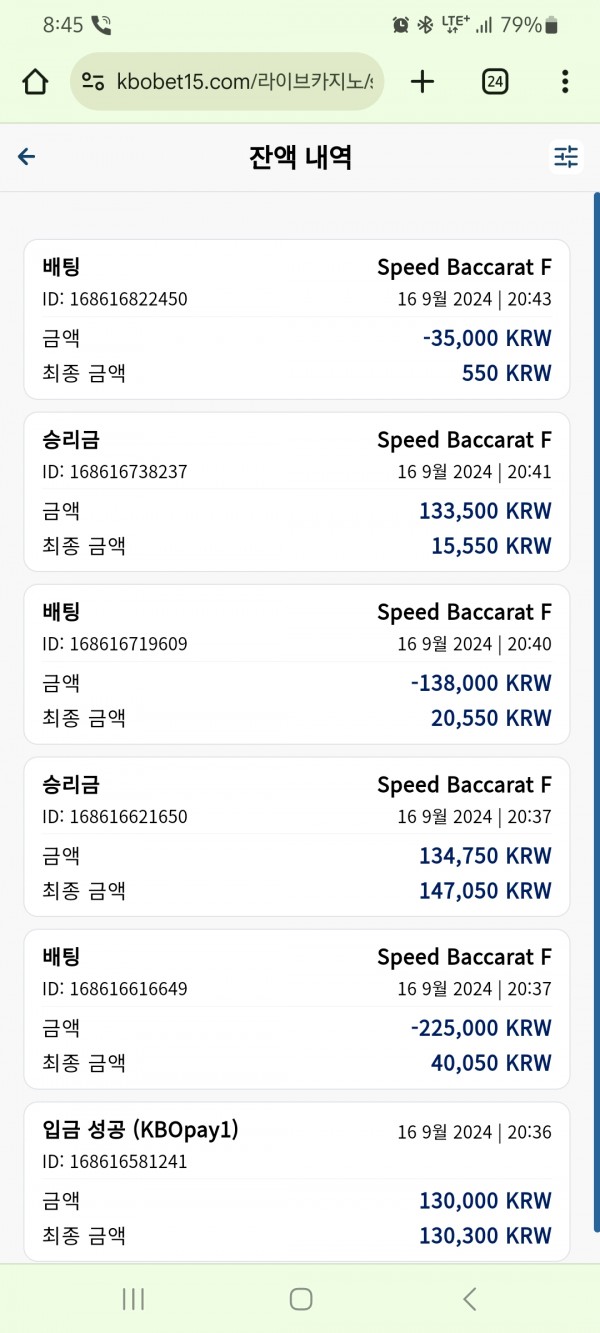Viewport: 600px width, 1333px height.
Task: Open the 134,750 KRW winnings entry
Action: point(297,837)
